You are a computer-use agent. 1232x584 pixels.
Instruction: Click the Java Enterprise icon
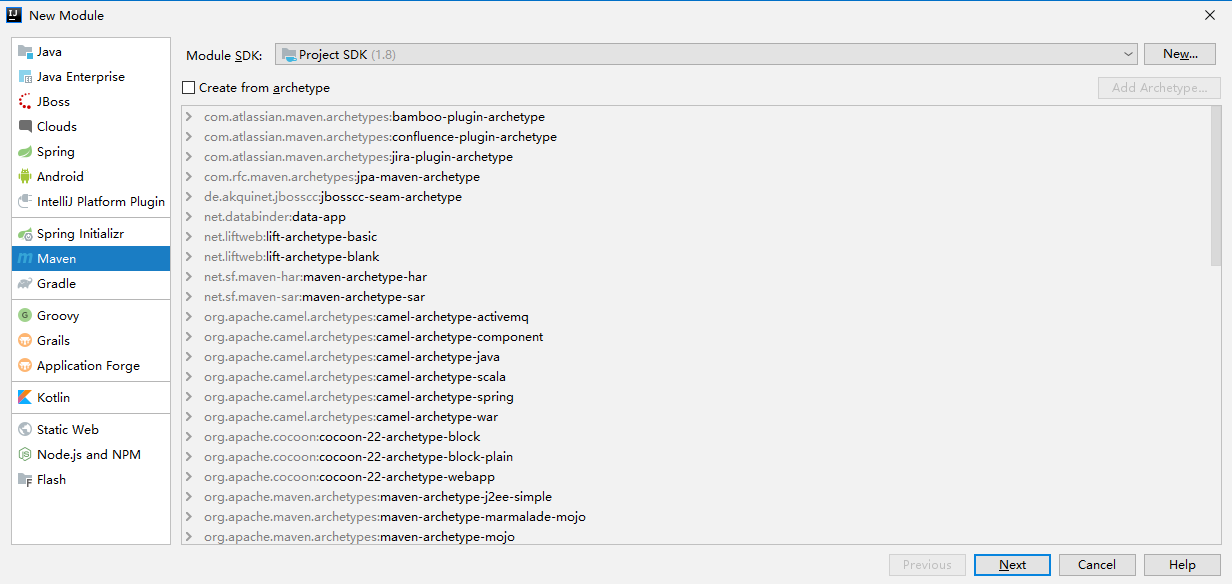tap(25, 77)
